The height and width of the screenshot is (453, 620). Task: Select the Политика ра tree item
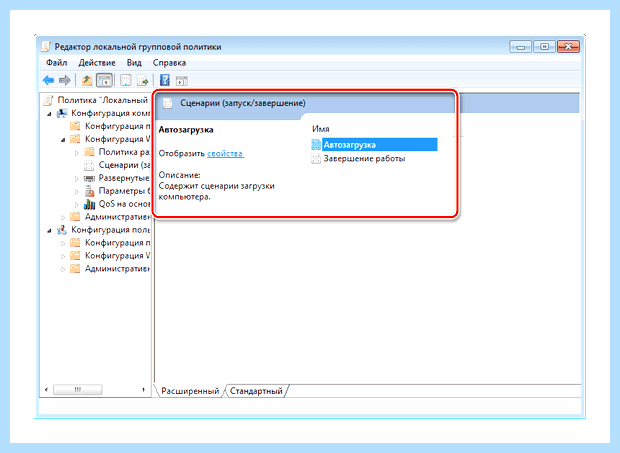[x=124, y=152]
